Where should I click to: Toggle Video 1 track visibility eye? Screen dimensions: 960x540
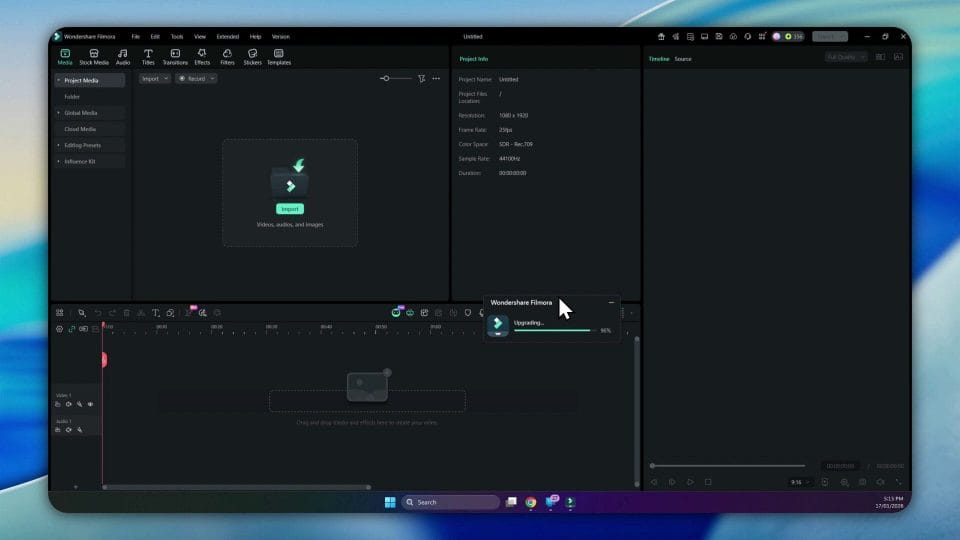coord(91,405)
